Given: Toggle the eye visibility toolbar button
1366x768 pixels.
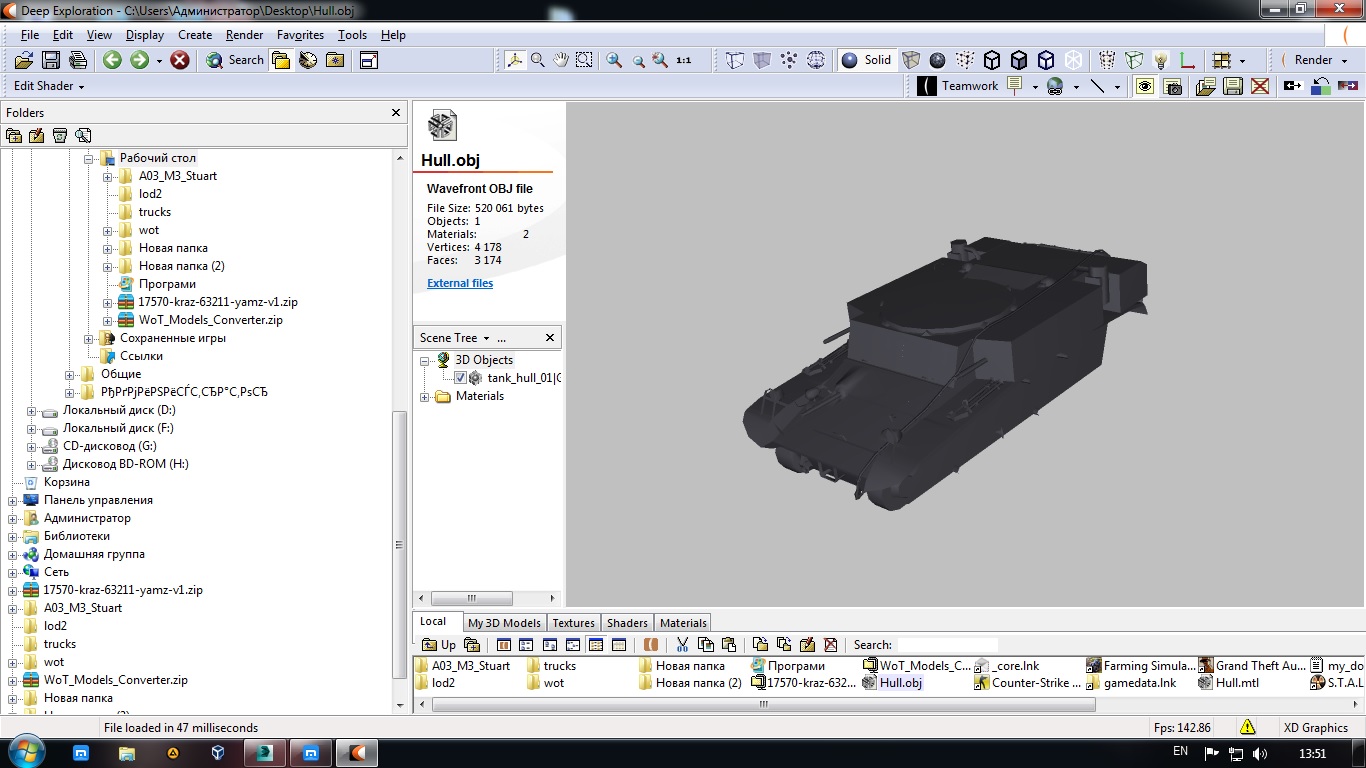Looking at the screenshot, I should [1144, 86].
